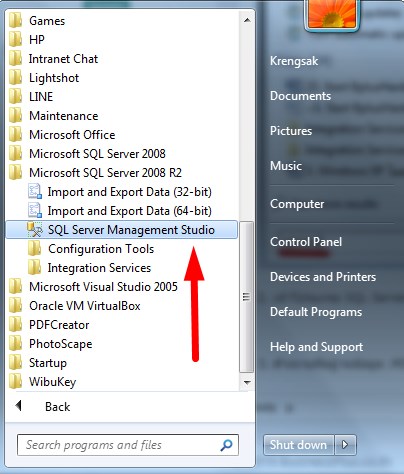Open Default Programs
Viewport: 404px width, 474px height.
[x=316, y=312]
